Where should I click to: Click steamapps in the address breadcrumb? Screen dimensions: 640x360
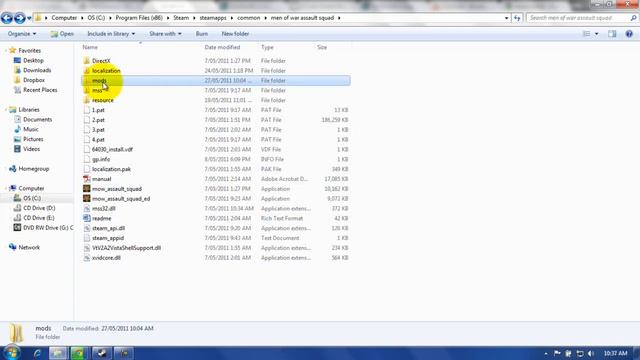pos(213,18)
